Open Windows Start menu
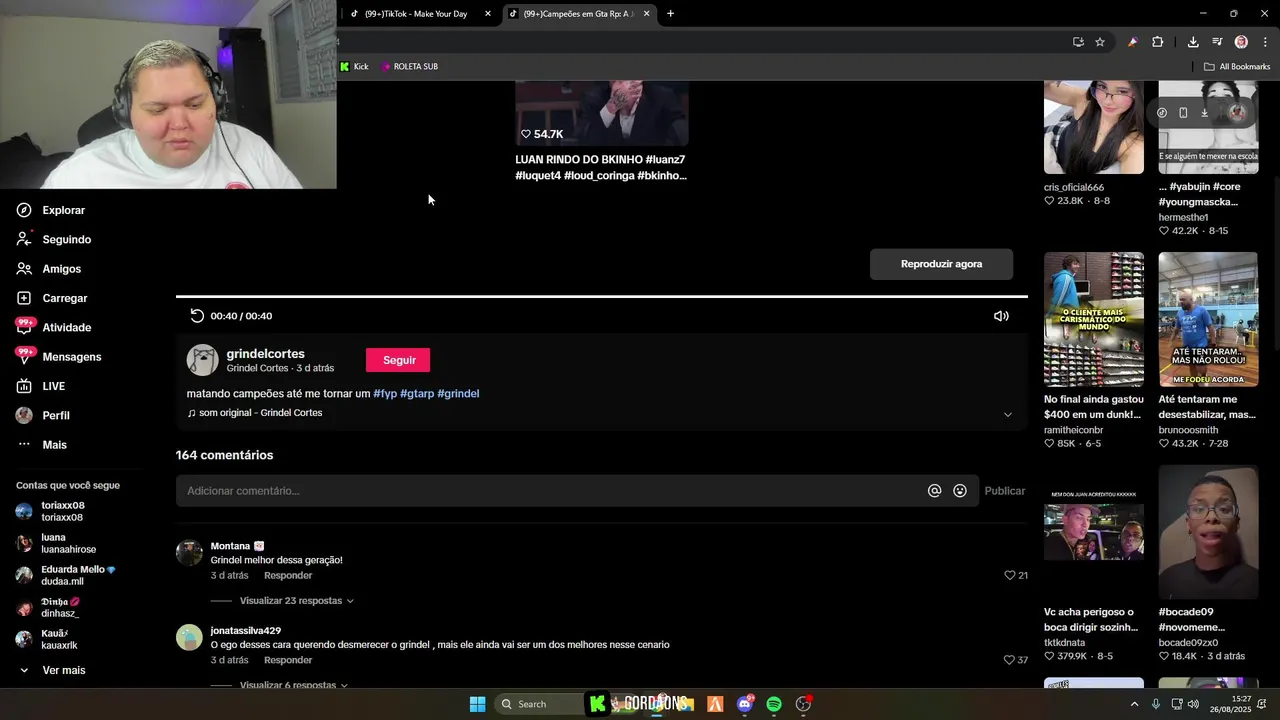1280x720 pixels. [478, 704]
